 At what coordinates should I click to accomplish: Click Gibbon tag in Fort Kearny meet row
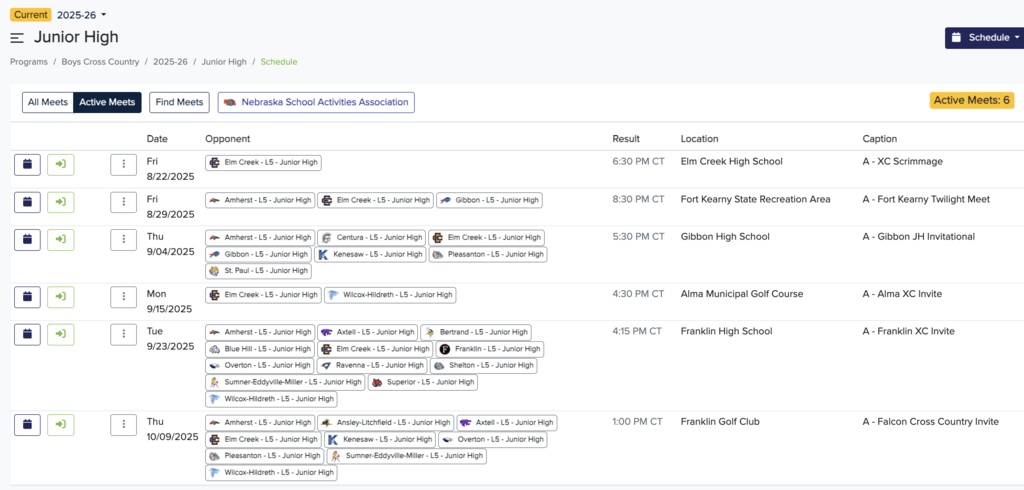point(489,201)
